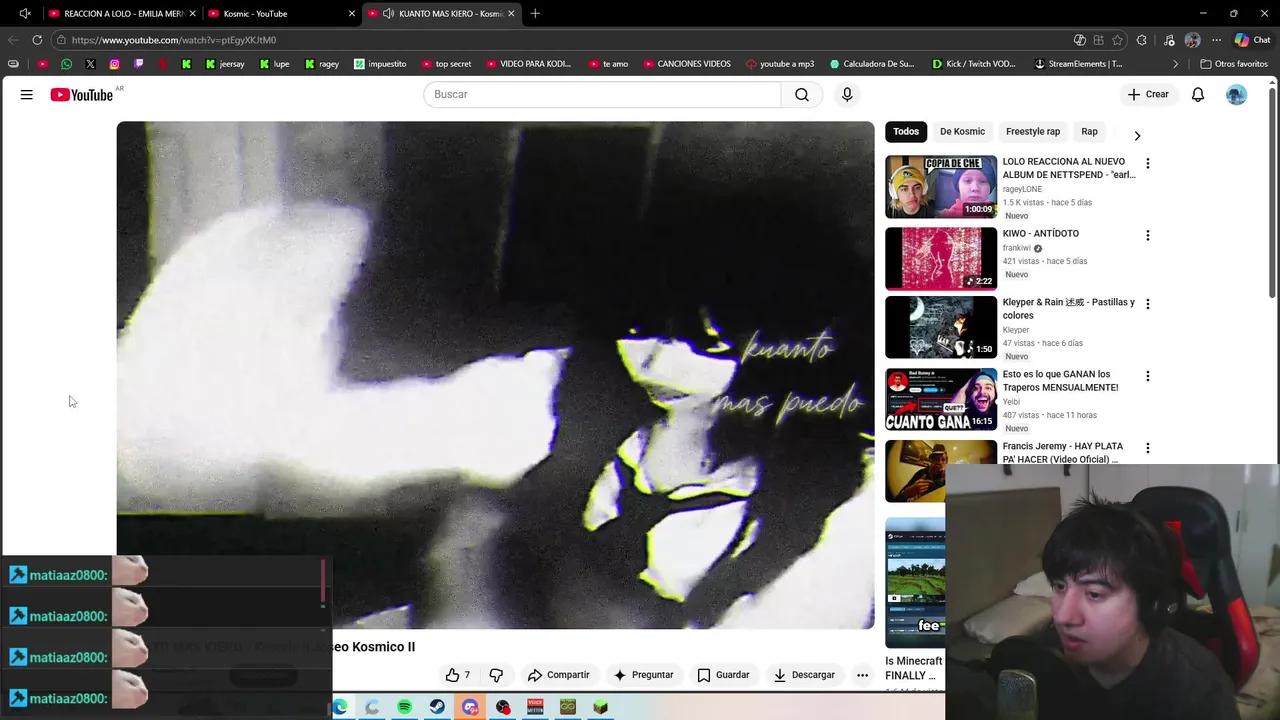Open the top secret bookmark

[x=446, y=64]
